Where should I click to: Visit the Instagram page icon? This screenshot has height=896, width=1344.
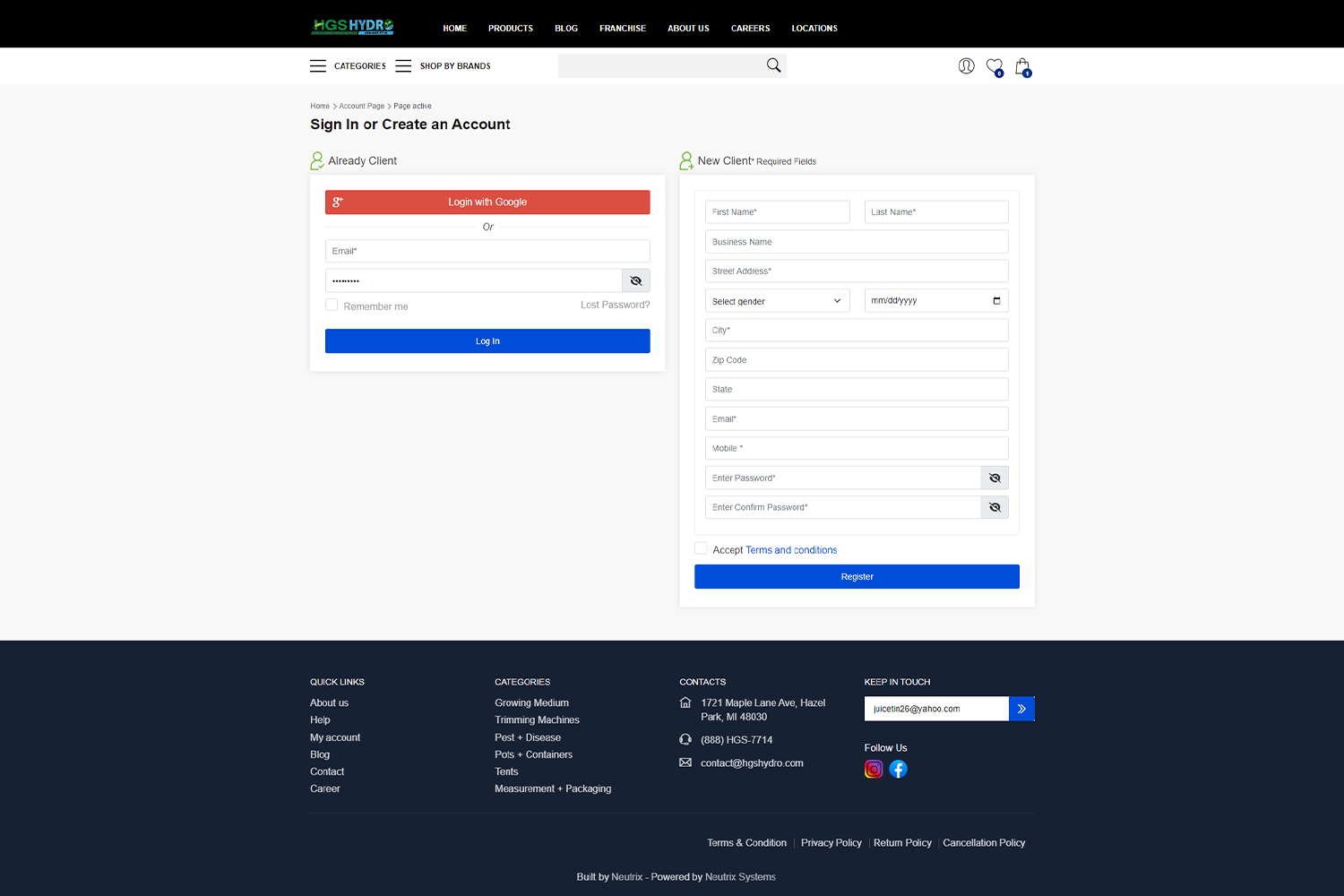click(874, 769)
